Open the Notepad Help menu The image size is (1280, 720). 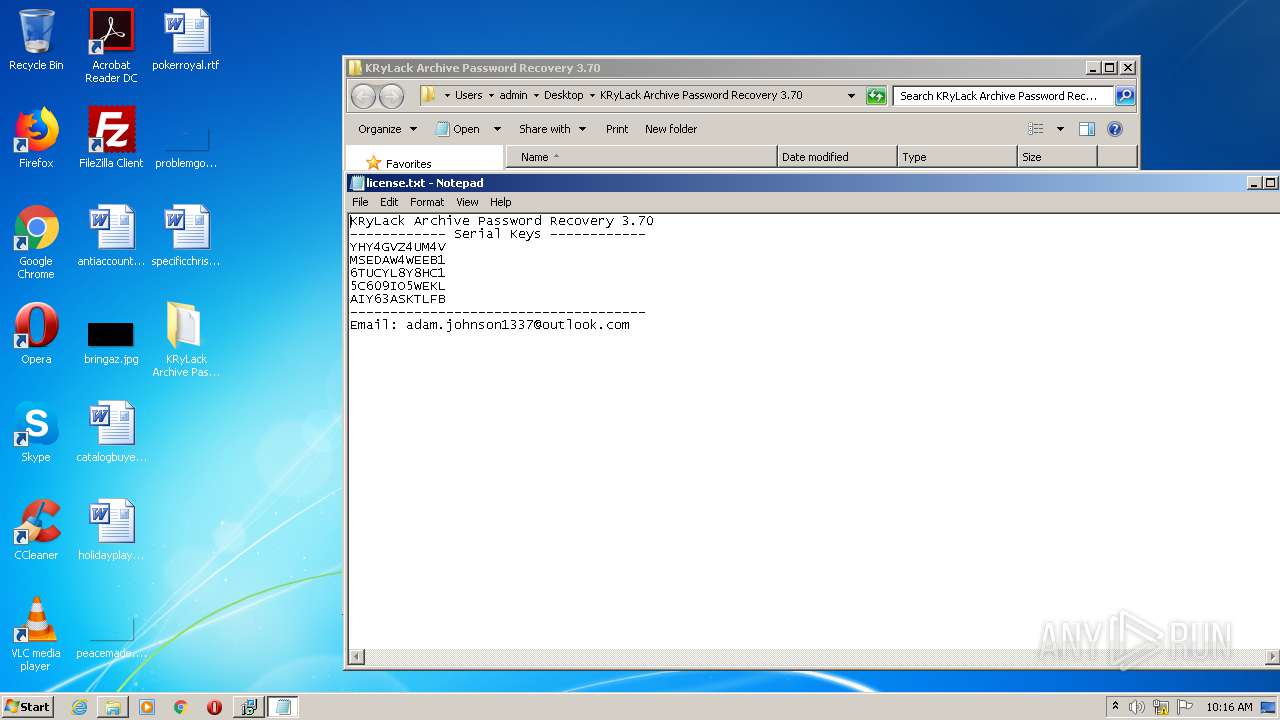pyautogui.click(x=501, y=202)
